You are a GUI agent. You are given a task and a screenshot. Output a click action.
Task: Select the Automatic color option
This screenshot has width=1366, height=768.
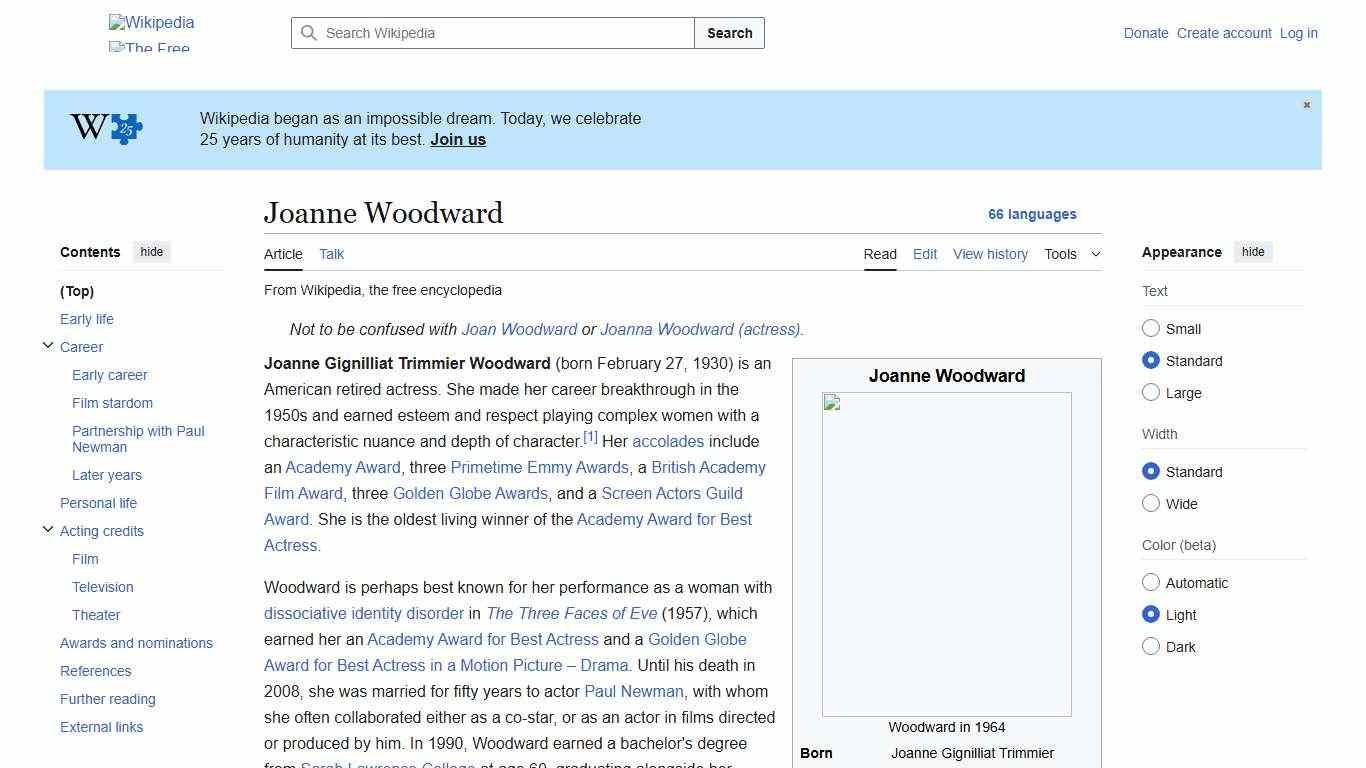(x=1151, y=582)
